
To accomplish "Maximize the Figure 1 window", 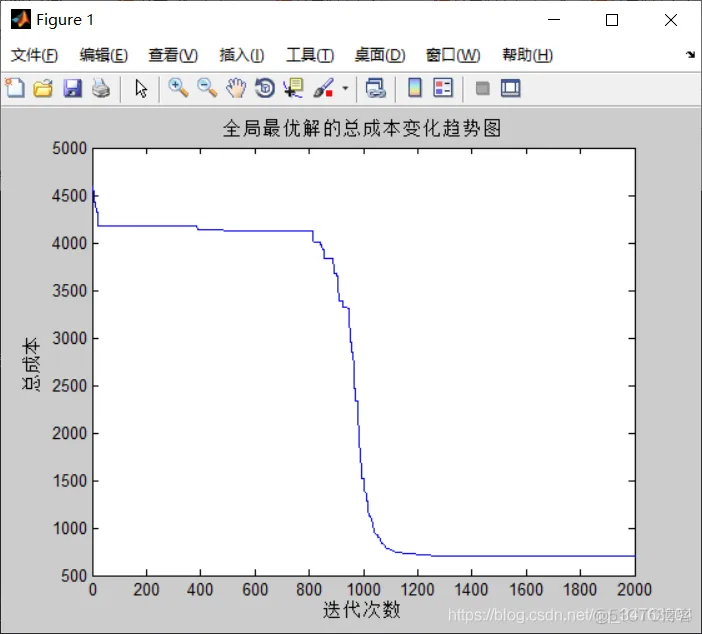I will tap(612, 20).
